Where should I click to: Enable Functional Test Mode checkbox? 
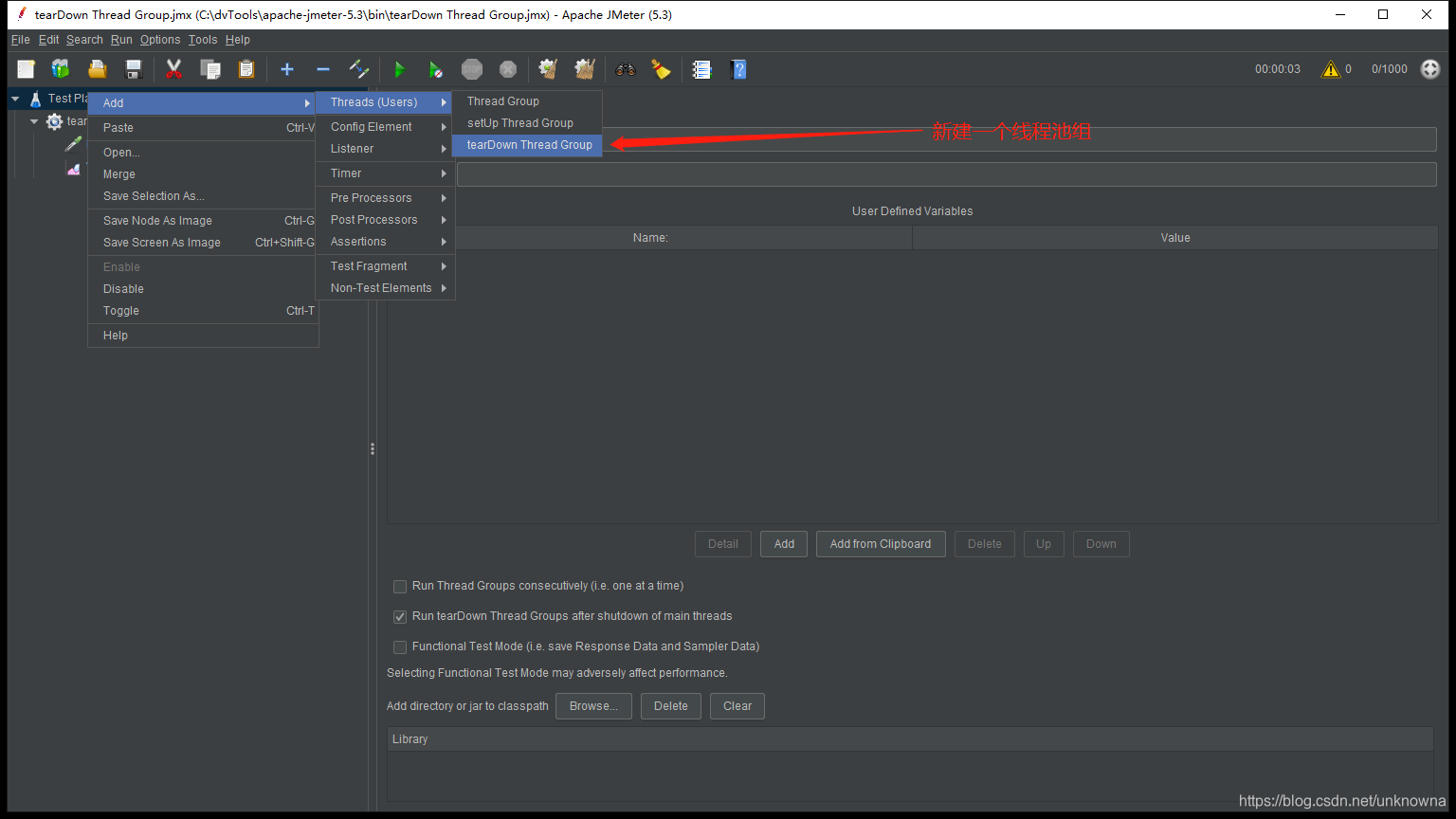click(x=400, y=647)
